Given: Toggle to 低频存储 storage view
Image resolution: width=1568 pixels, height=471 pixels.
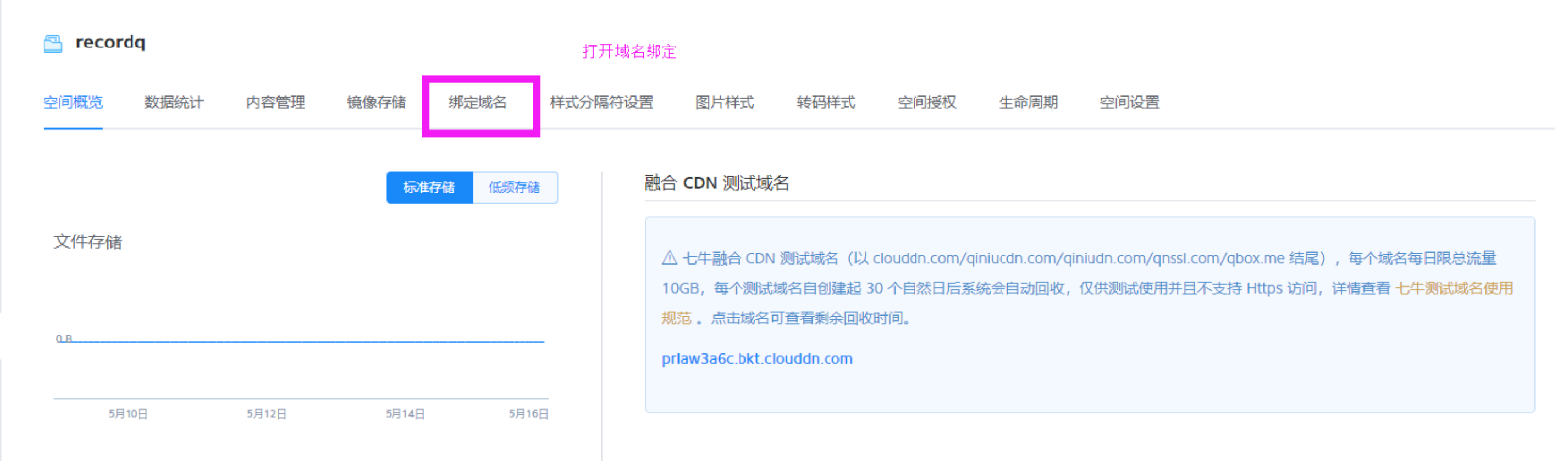Looking at the screenshot, I should [514, 187].
